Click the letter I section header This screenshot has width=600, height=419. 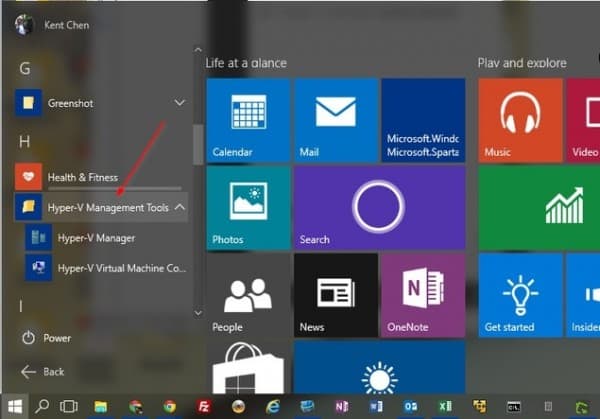click(21, 306)
